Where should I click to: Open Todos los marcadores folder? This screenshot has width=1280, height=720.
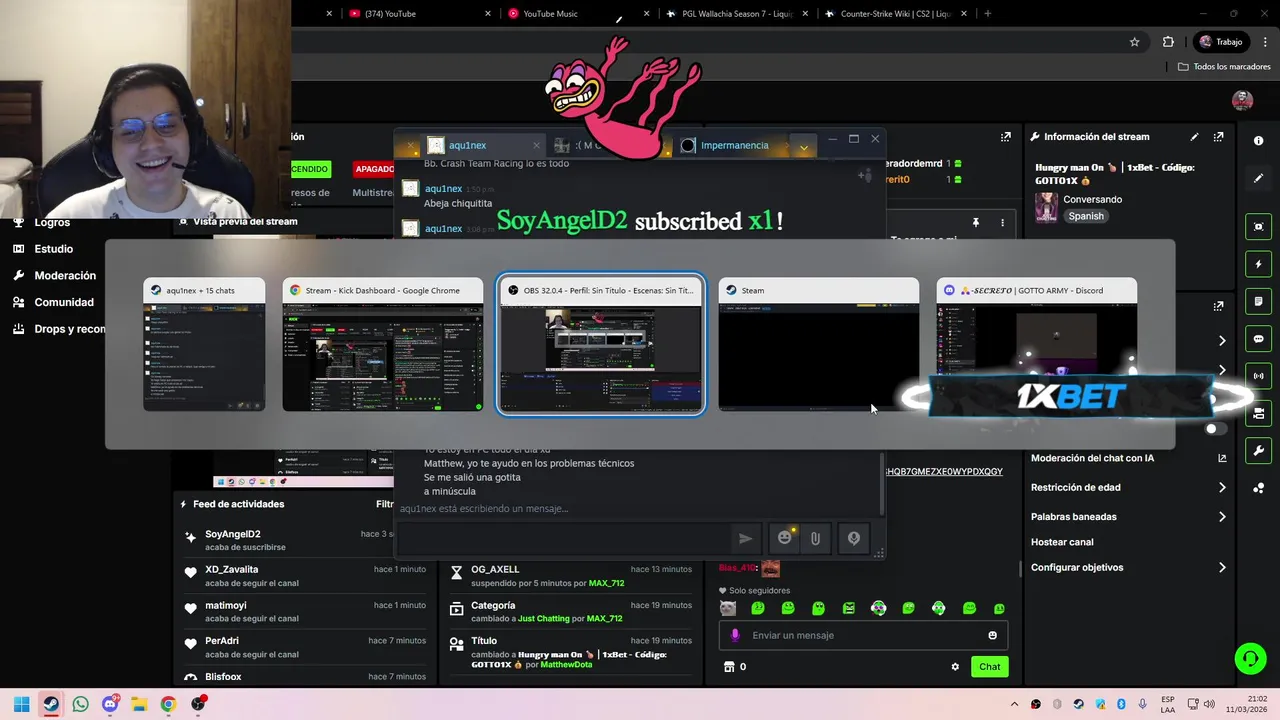point(1224,67)
